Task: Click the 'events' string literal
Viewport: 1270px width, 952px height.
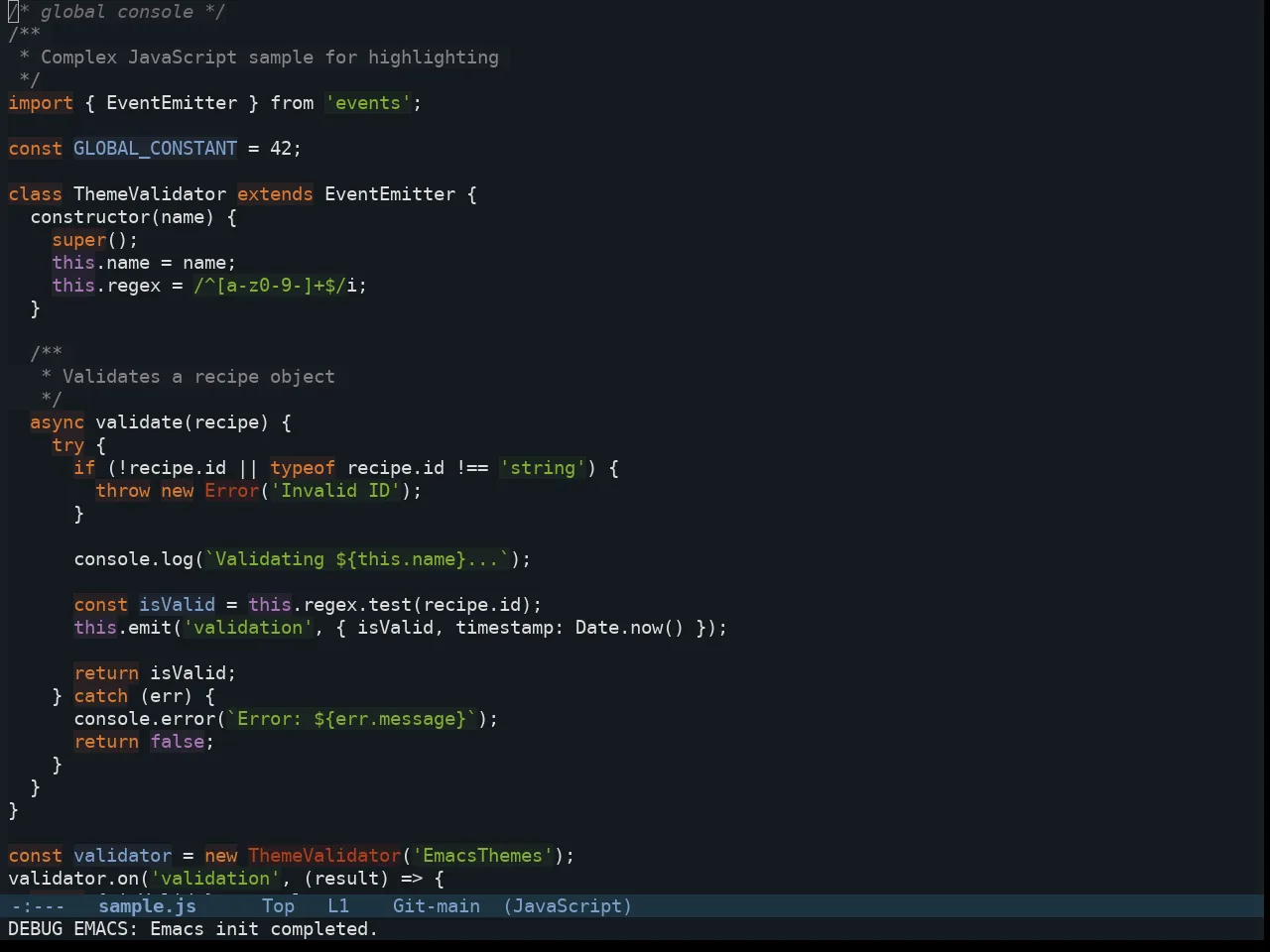Action: (x=368, y=103)
